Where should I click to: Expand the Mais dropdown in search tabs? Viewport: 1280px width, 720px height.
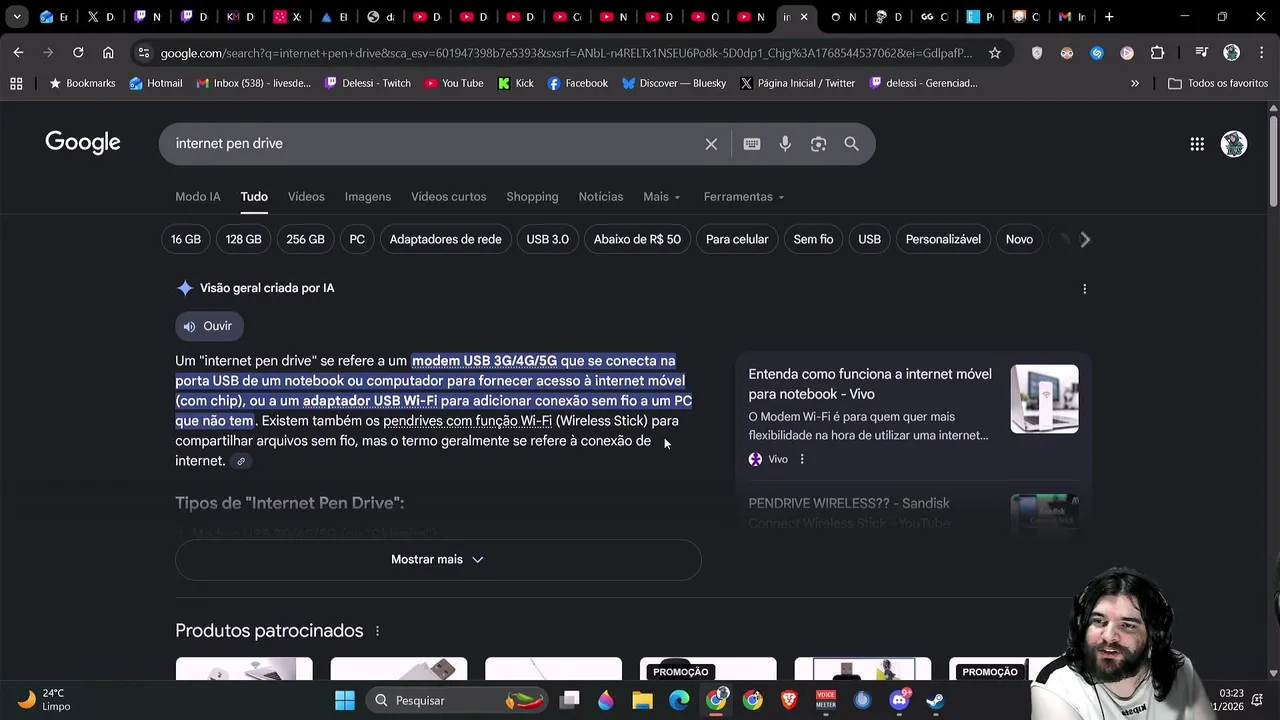point(661,197)
